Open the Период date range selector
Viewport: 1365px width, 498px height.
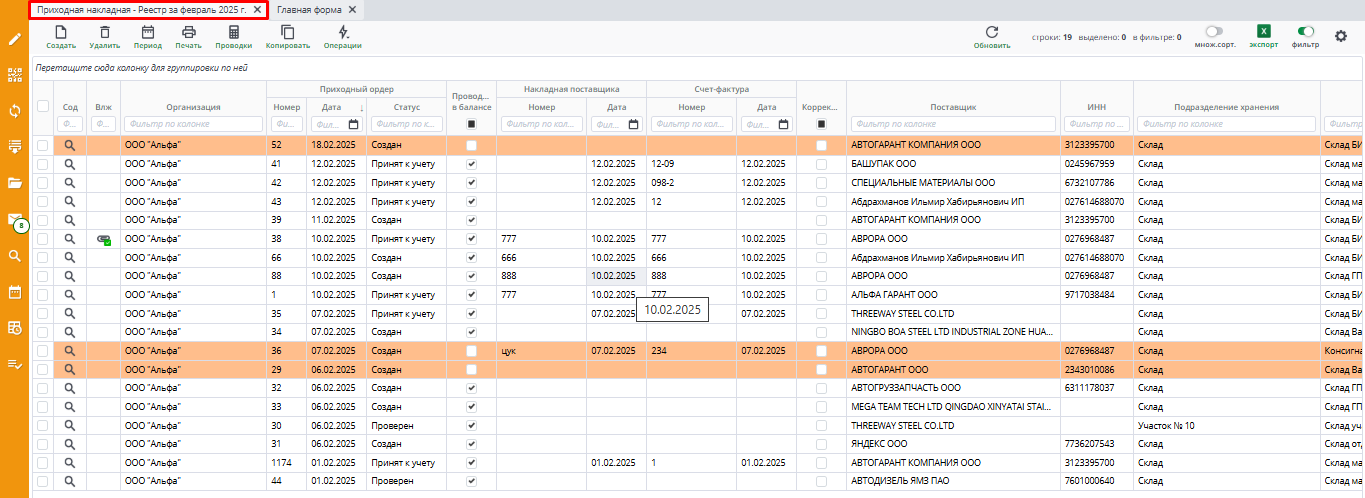(147, 33)
